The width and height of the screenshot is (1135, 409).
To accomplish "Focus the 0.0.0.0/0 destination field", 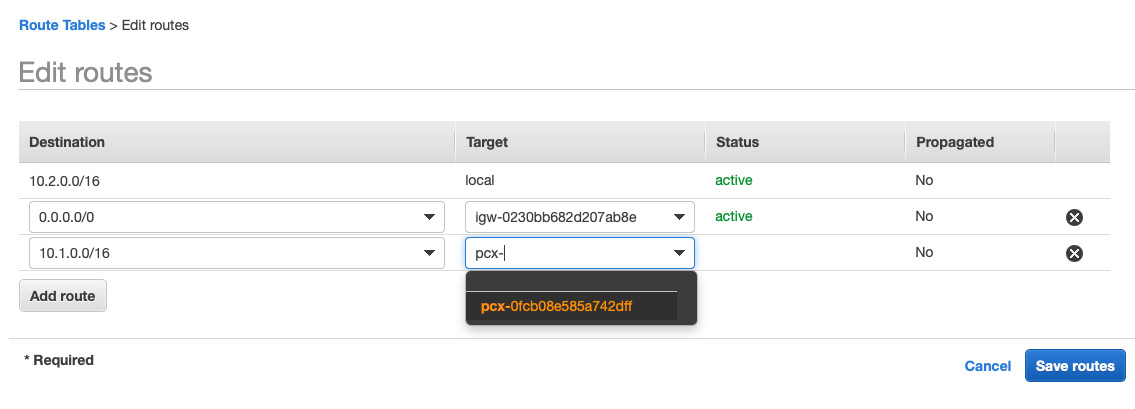I will (237, 217).
